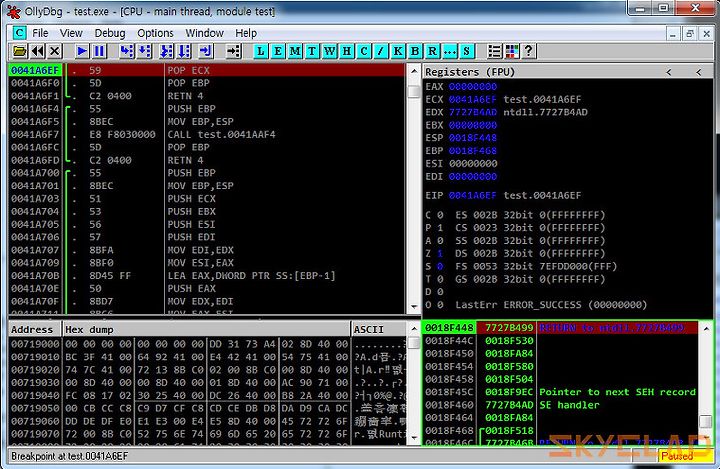Click the EIP register value 0041A6EF

[x=473, y=195]
